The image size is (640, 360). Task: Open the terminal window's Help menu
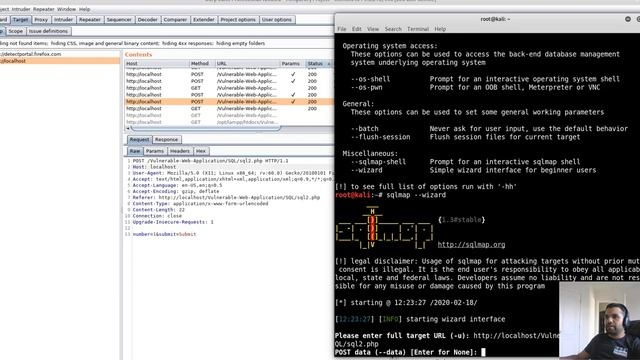click(x=440, y=29)
